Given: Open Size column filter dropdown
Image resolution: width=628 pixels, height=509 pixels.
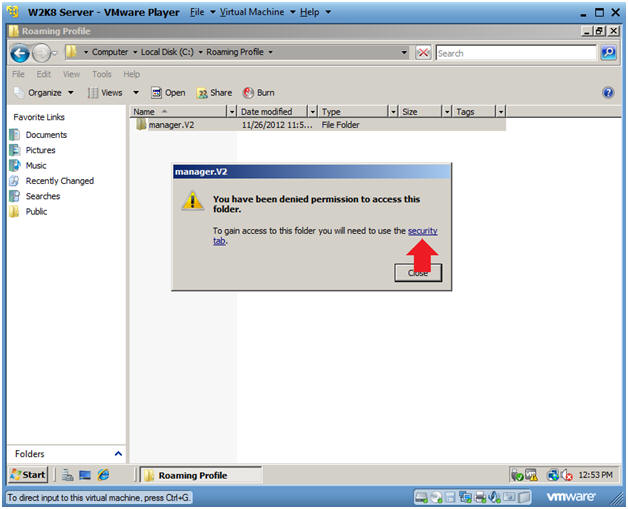Looking at the screenshot, I should [447, 111].
